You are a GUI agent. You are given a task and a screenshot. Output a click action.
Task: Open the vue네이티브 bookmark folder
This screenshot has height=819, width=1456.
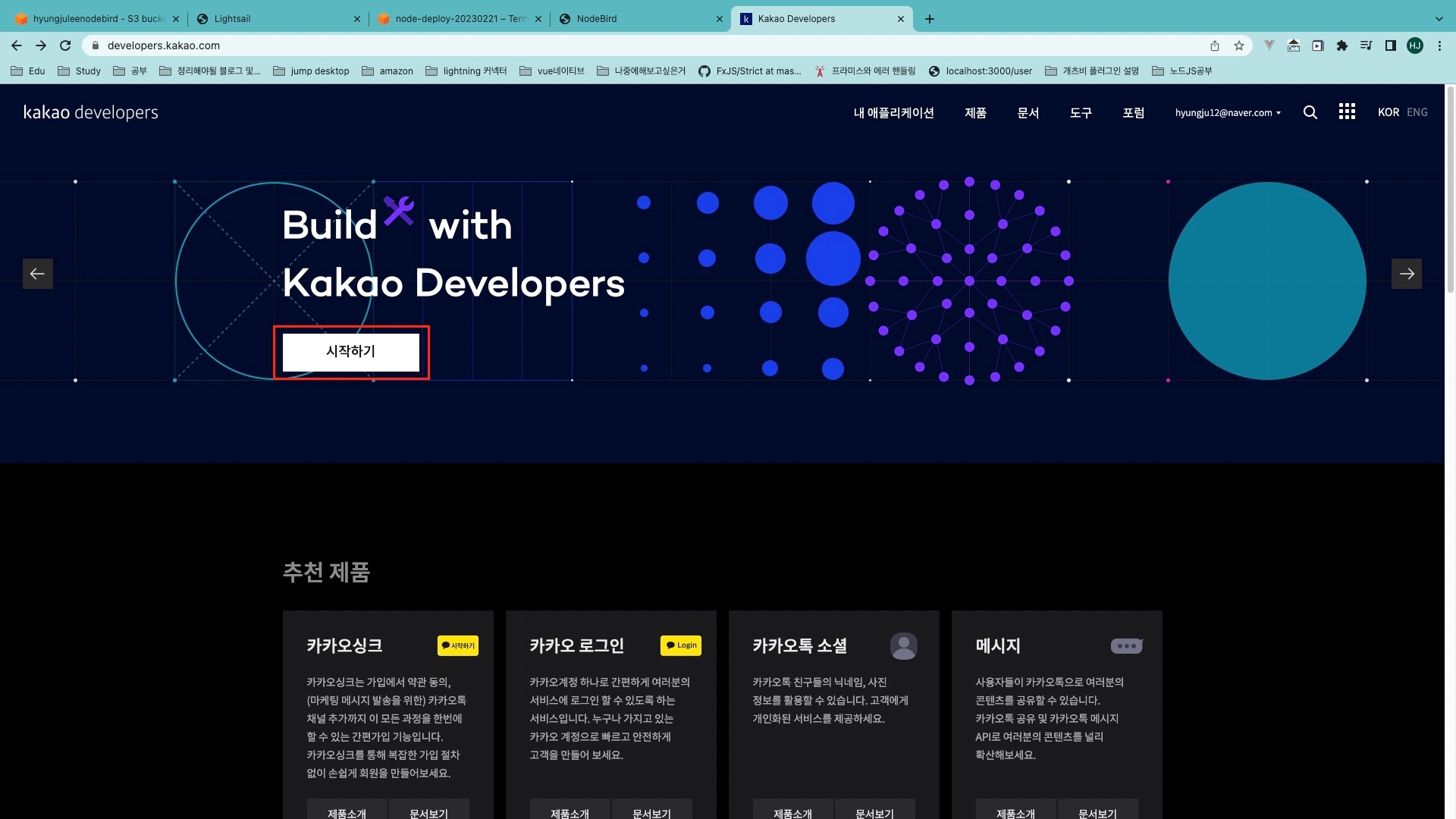[x=552, y=71]
